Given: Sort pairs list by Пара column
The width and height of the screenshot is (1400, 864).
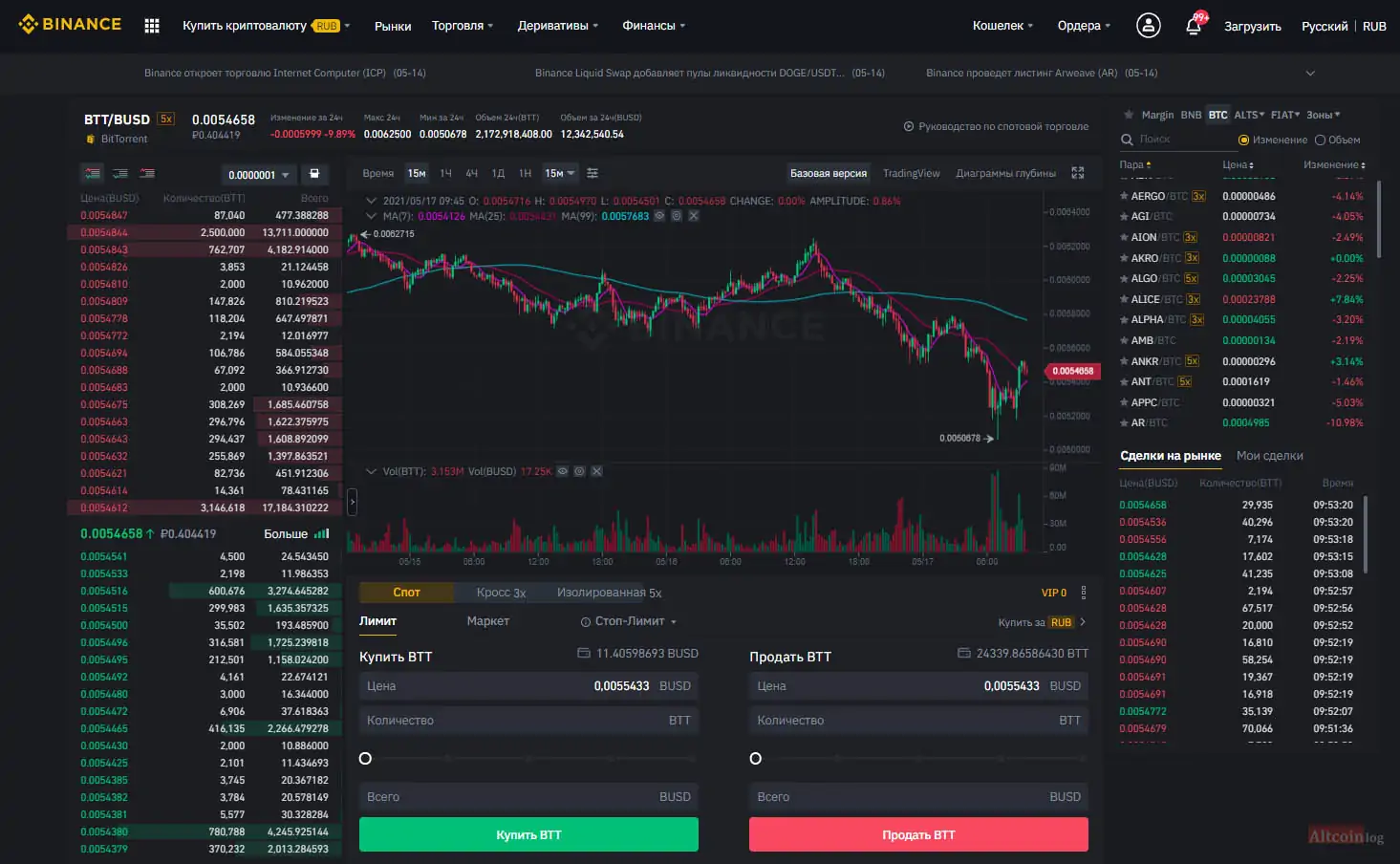Looking at the screenshot, I should [x=1135, y=165].
